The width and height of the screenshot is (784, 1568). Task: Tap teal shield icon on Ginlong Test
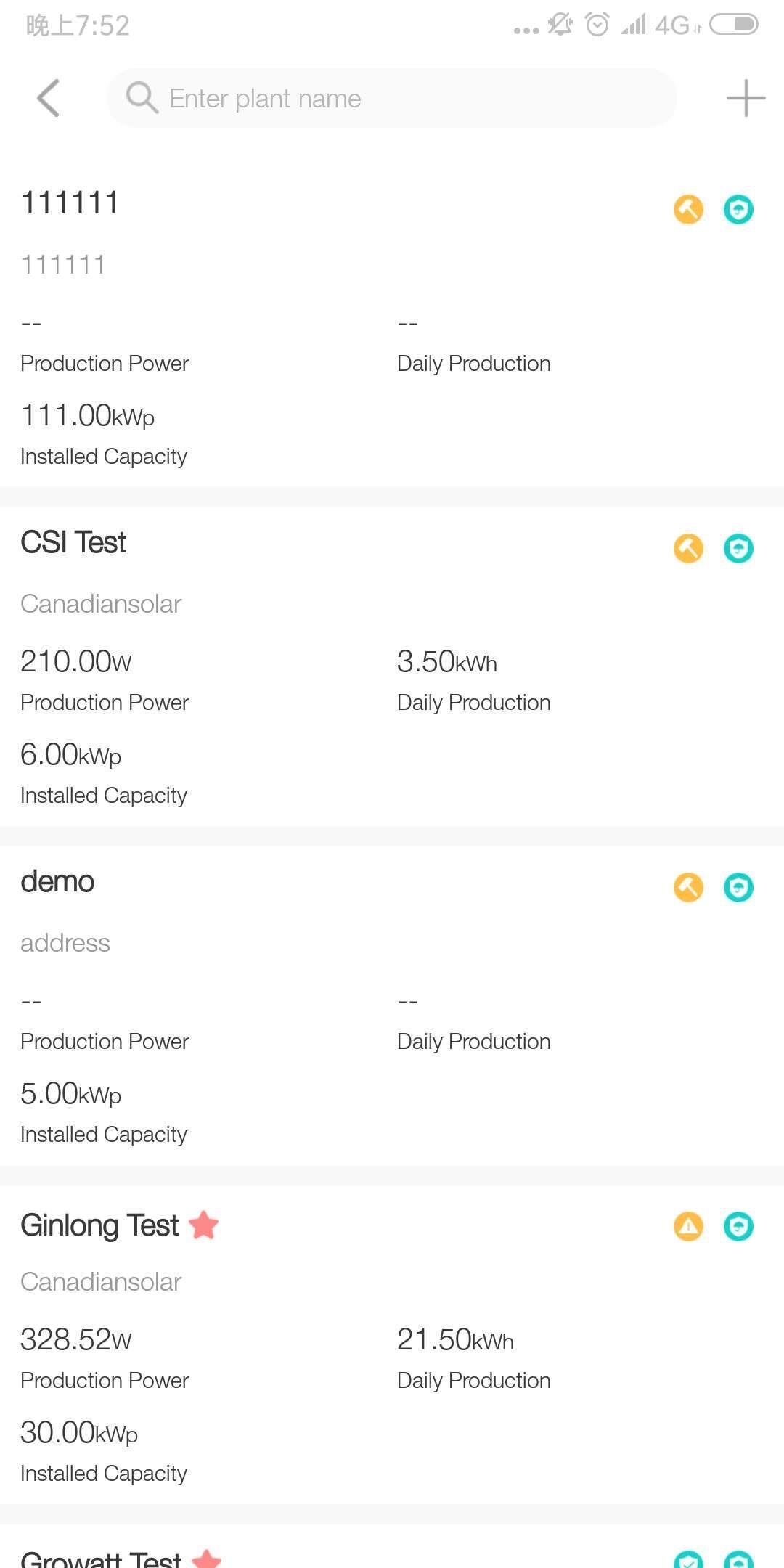[x=738, y=1226]
